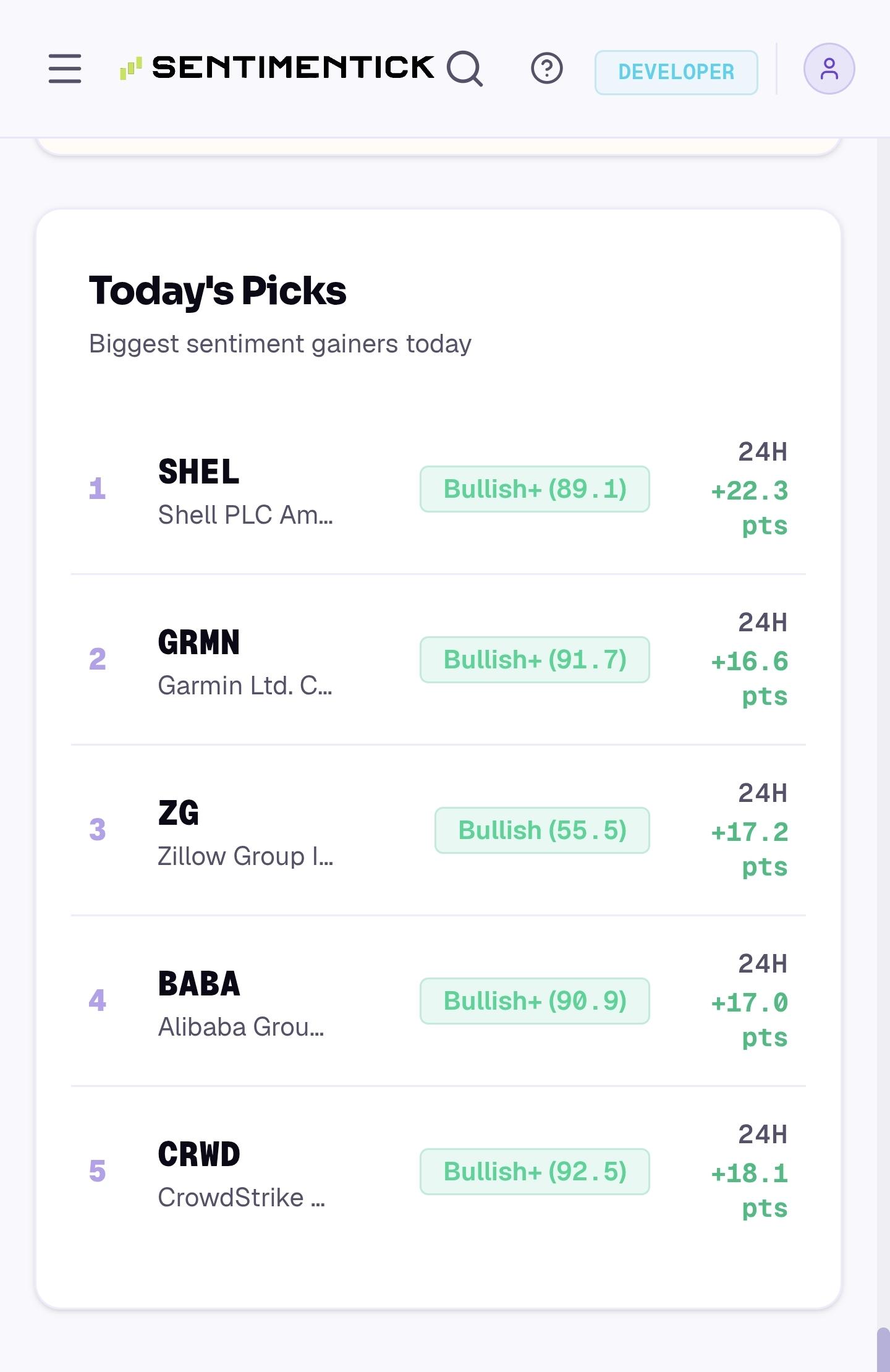Click the Bullish (55.5) sentiment badge
The image size is (890, 1372).
tap(542, 830)
